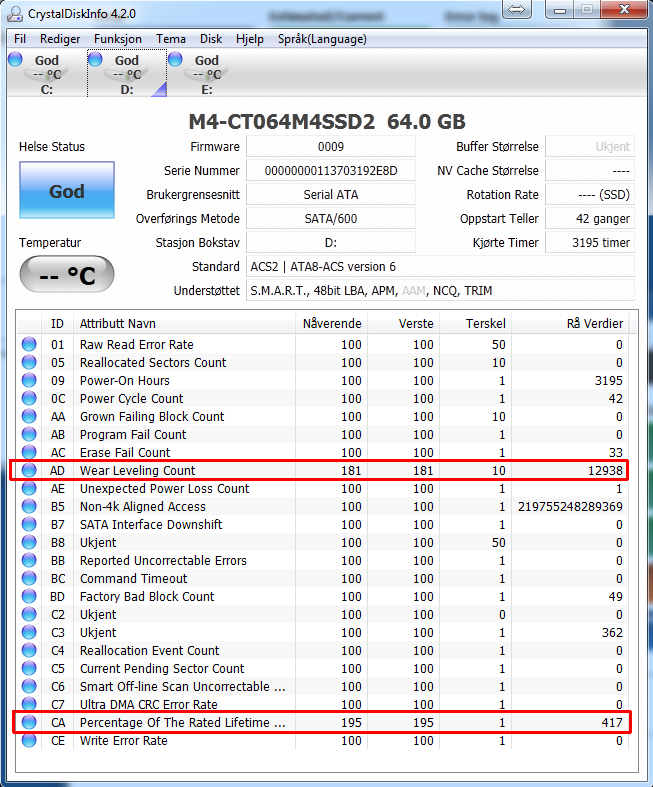
Task: Click the Rotation Rate ---- (SSD) field
Action: (590, 195)
